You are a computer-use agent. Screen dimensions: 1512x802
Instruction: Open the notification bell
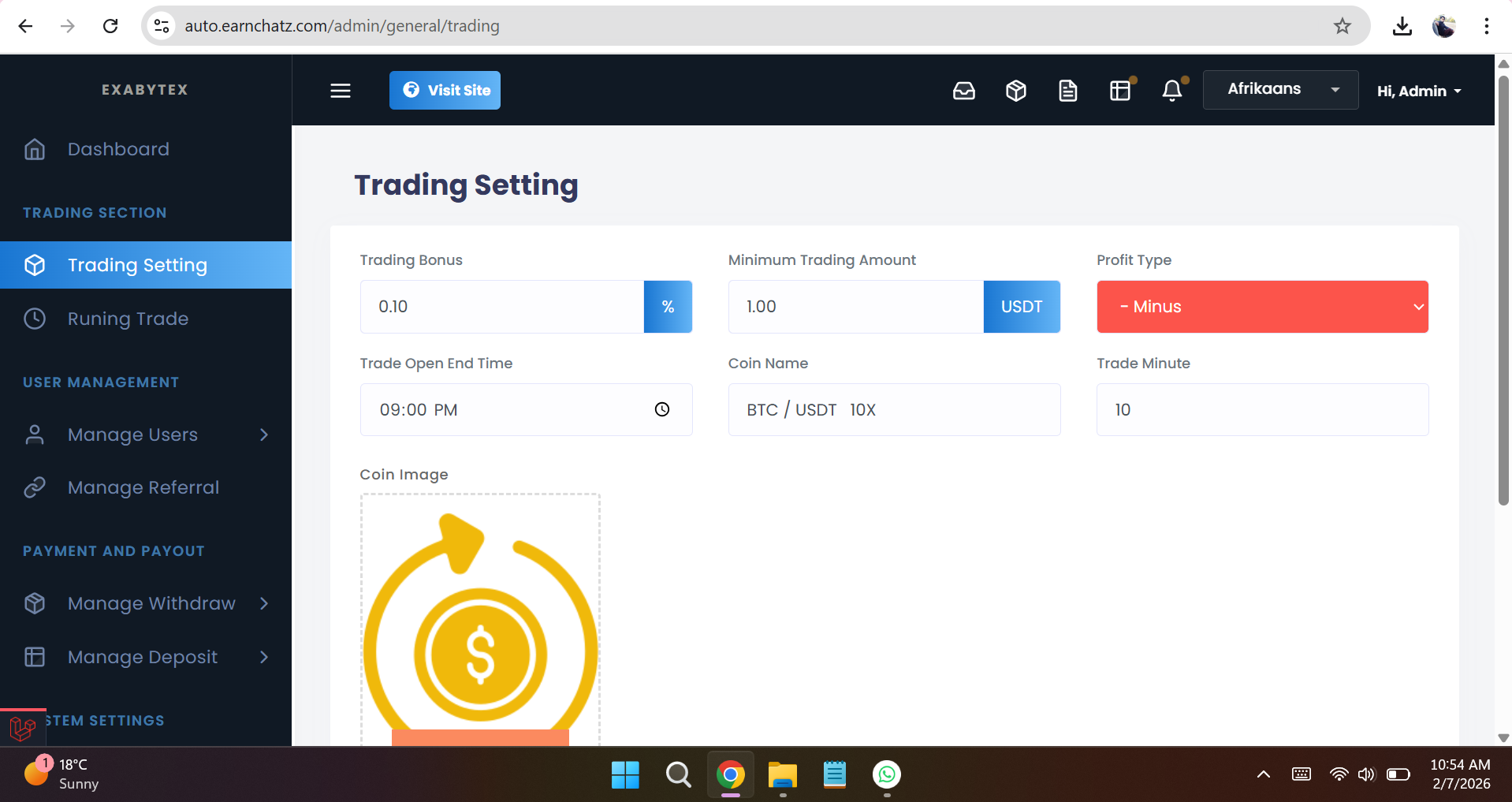click(x=1171, y=91)
